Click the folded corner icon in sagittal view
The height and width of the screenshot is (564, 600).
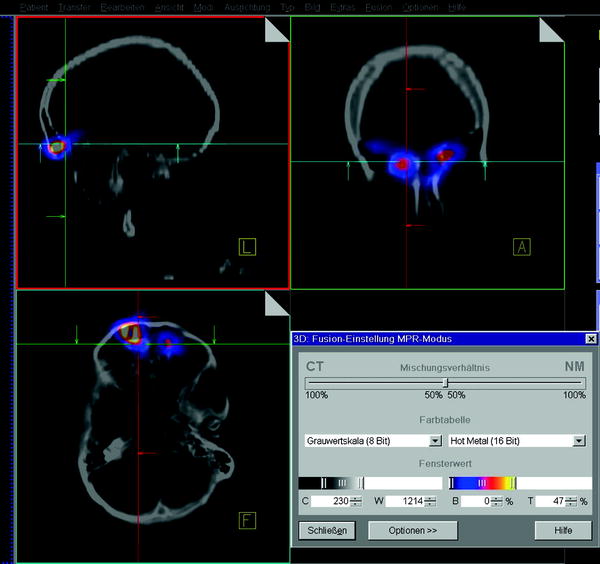276,29
